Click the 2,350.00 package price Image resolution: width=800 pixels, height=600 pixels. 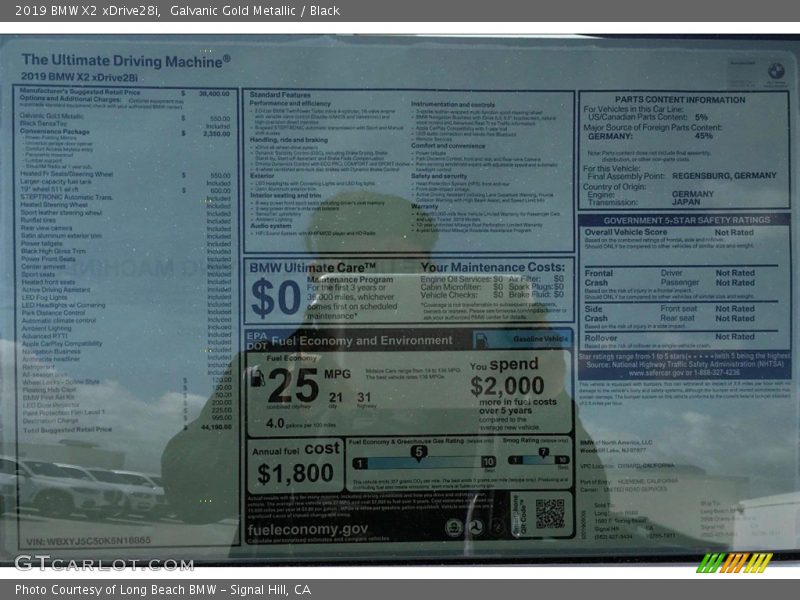point(217,134)
